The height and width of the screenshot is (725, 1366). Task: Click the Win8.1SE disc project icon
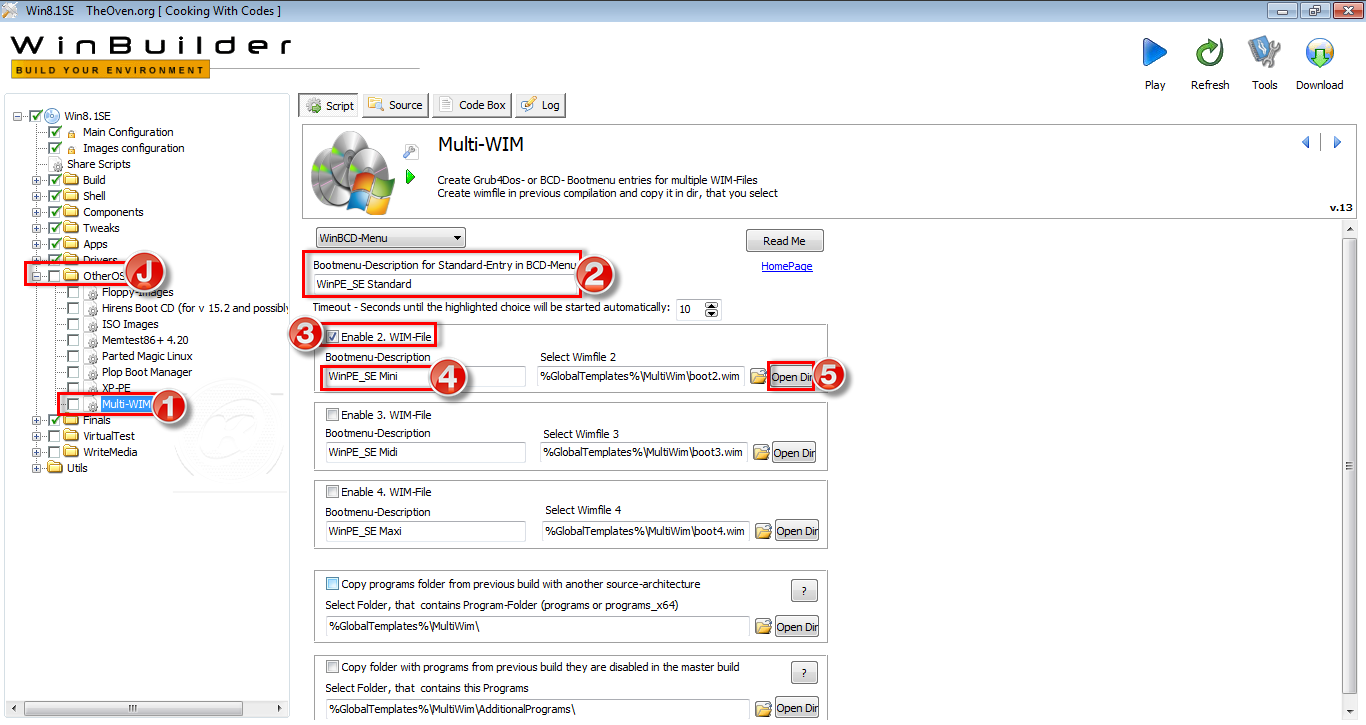52,116
